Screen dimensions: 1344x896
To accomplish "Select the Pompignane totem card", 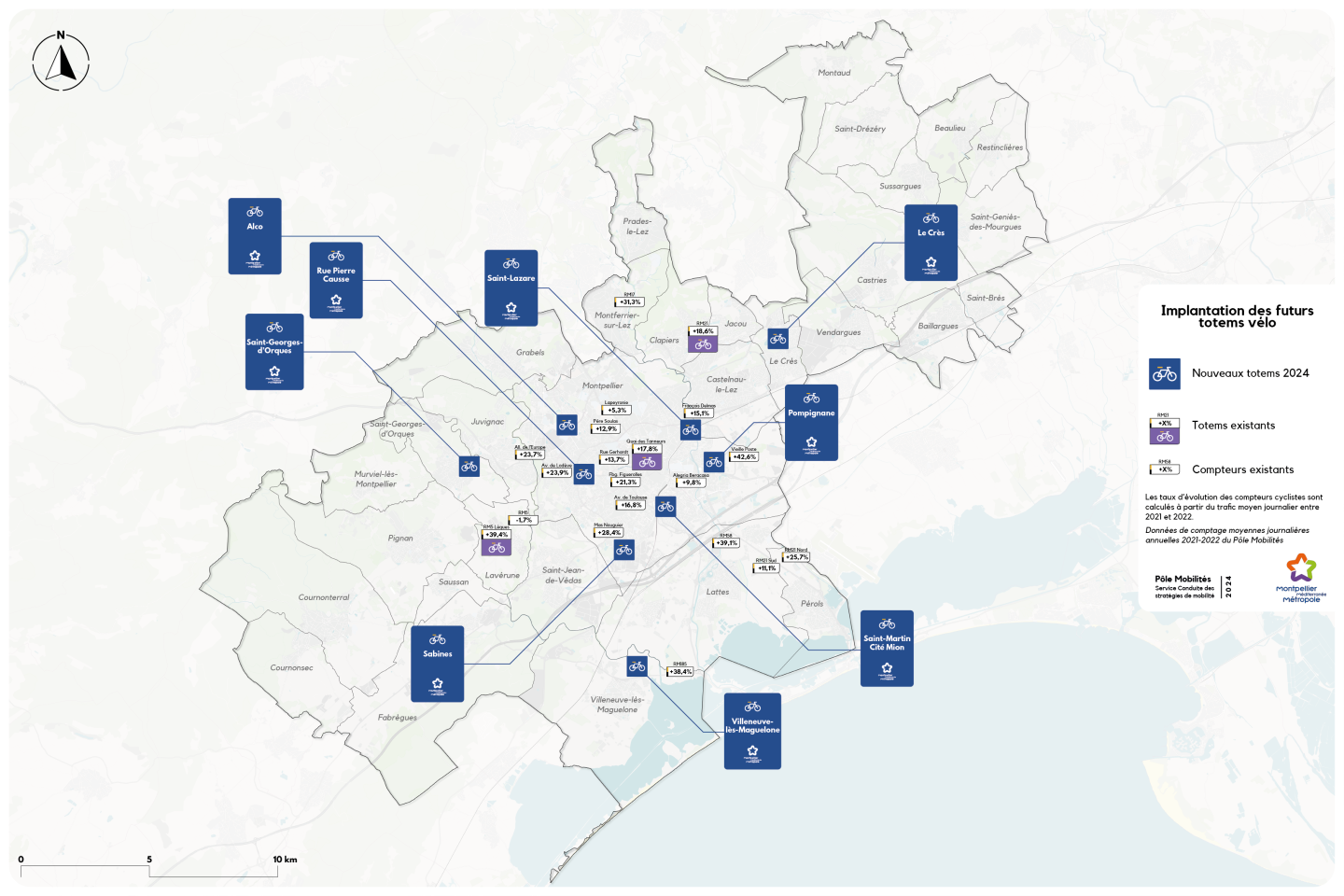I will (811, 423).
